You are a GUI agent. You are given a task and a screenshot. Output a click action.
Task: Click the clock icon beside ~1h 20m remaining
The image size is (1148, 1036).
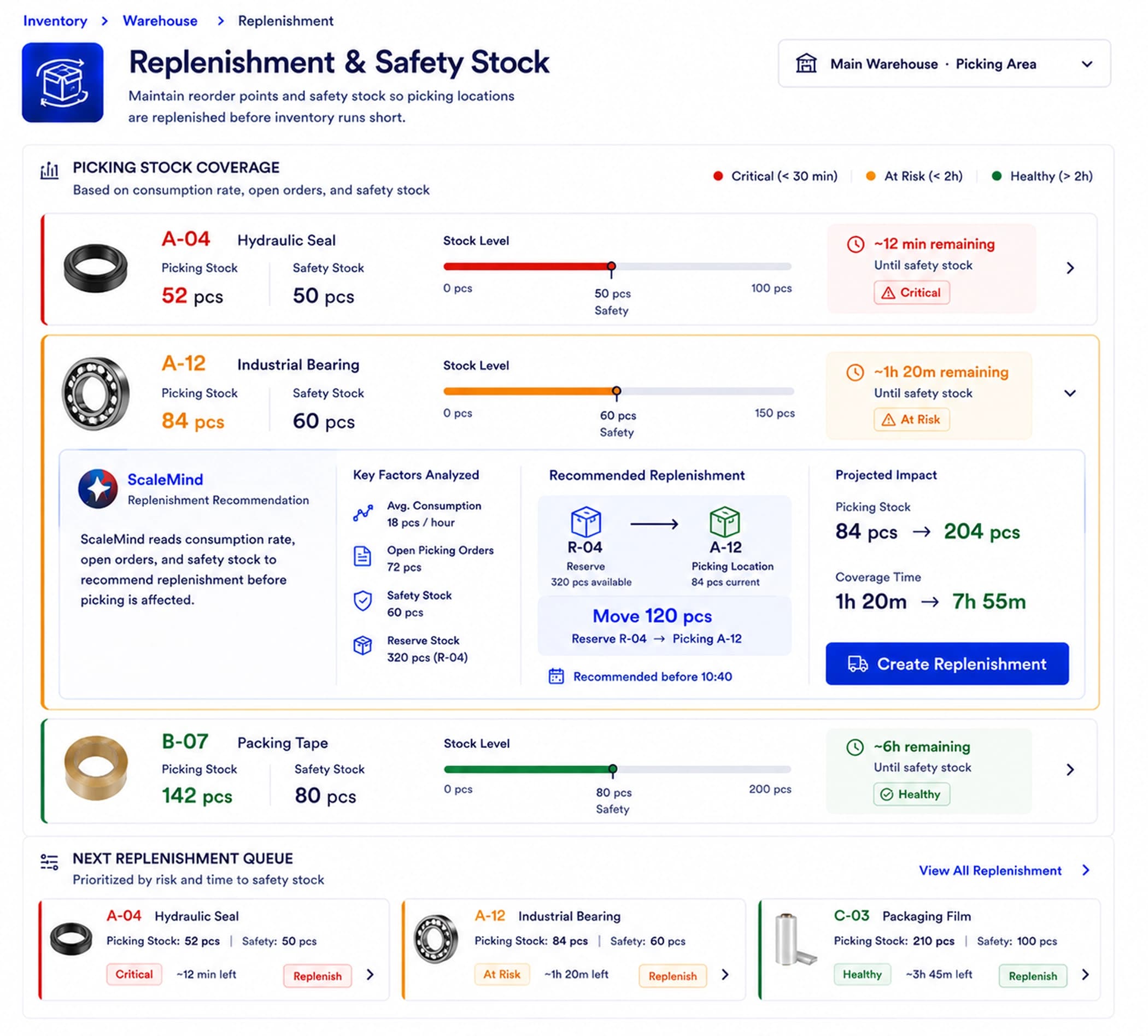point(856,372)
